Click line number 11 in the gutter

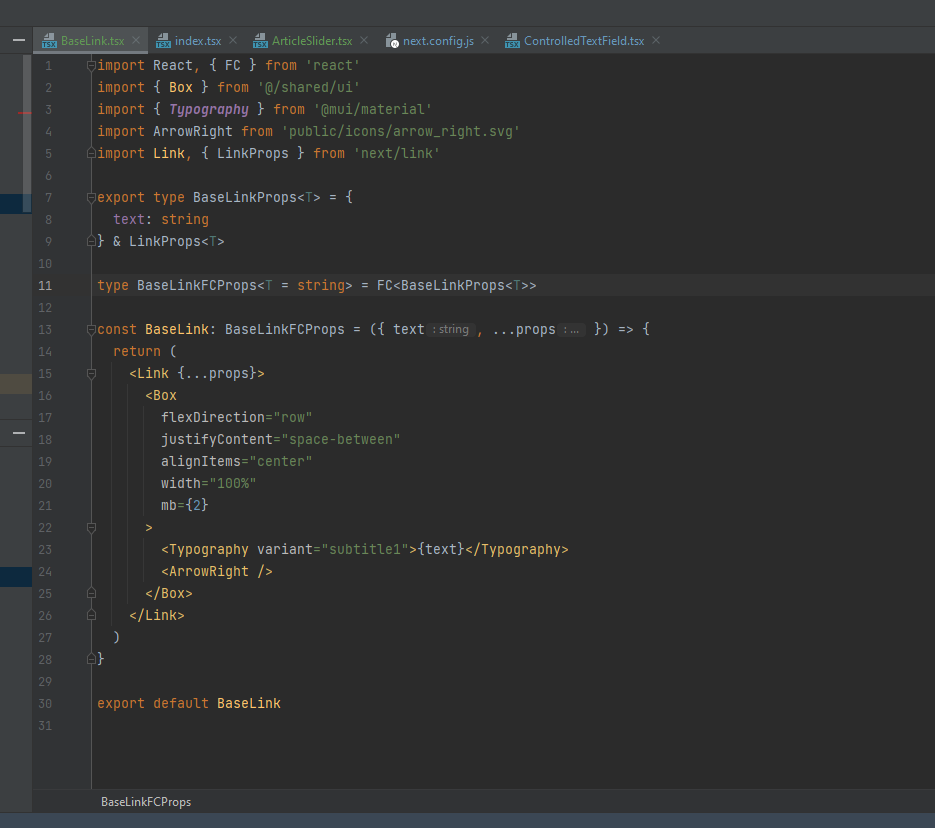click(x=45, y=284)
